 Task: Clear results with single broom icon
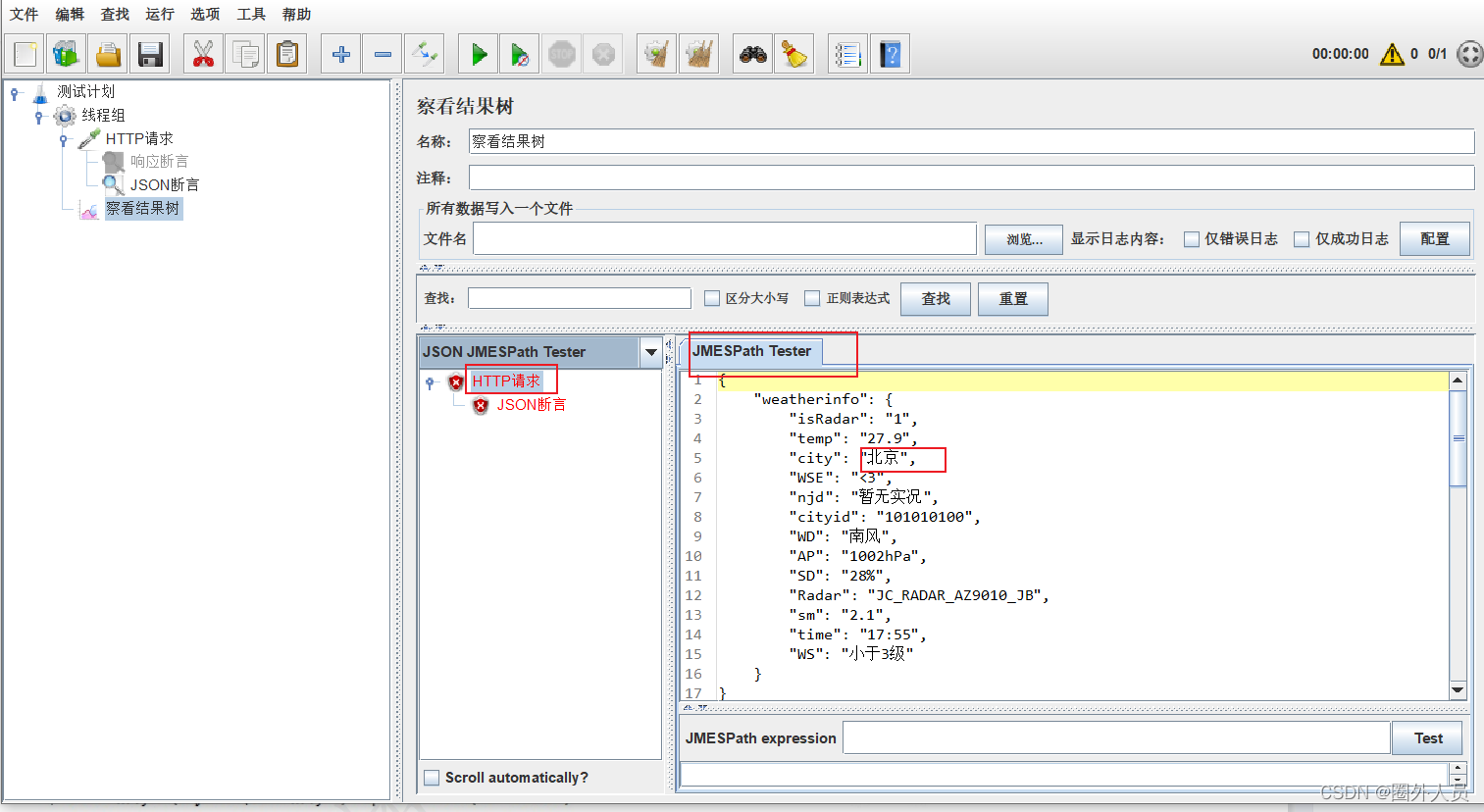coord(657,54)
